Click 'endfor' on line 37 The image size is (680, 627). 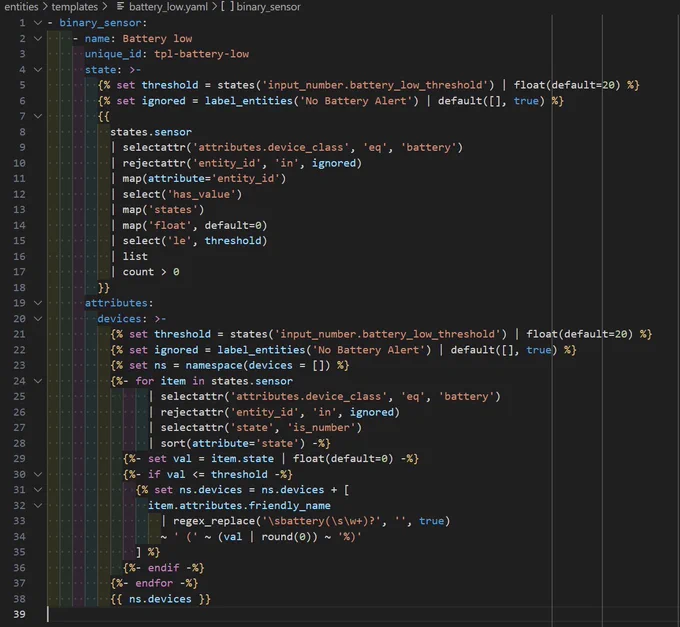point(154,583)
